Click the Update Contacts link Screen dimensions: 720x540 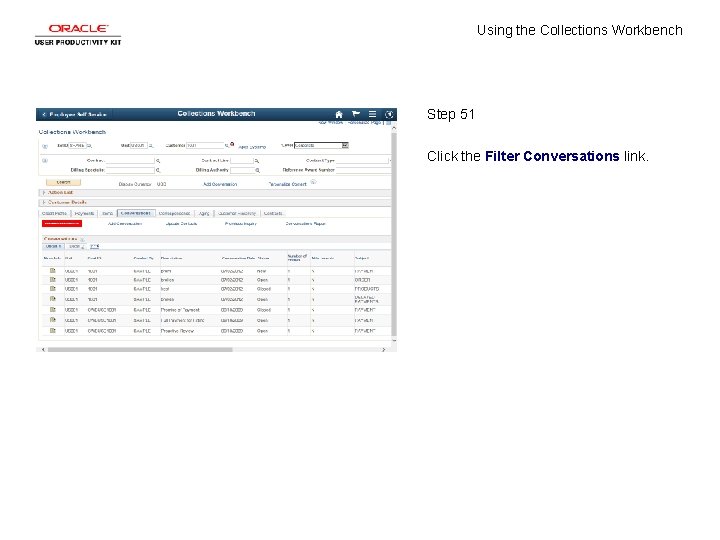[x=181, y=224]
